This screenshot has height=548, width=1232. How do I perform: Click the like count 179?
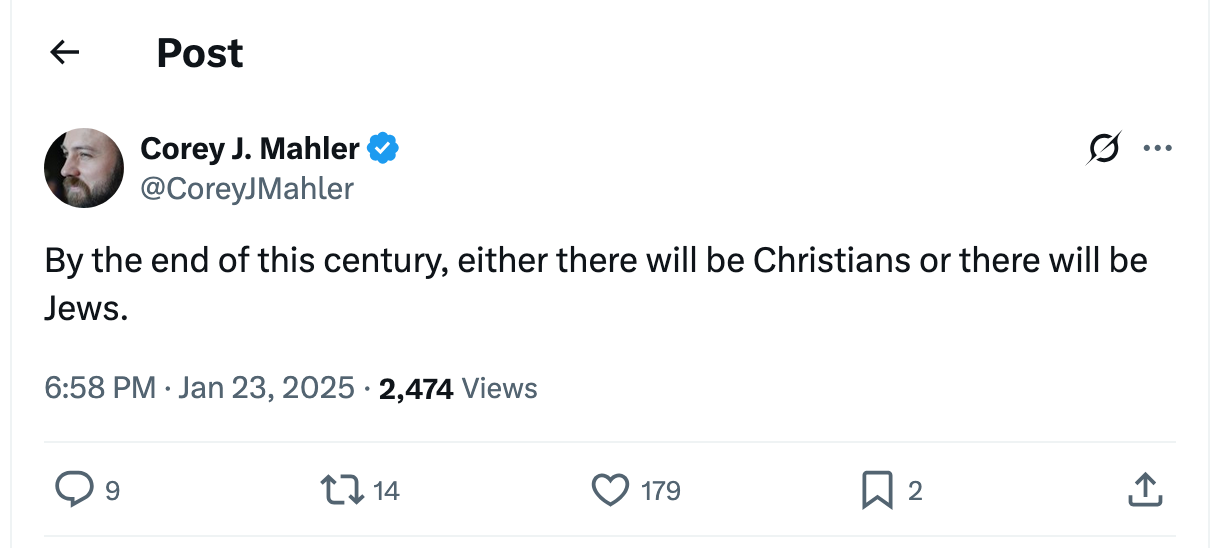click(660, 491)
